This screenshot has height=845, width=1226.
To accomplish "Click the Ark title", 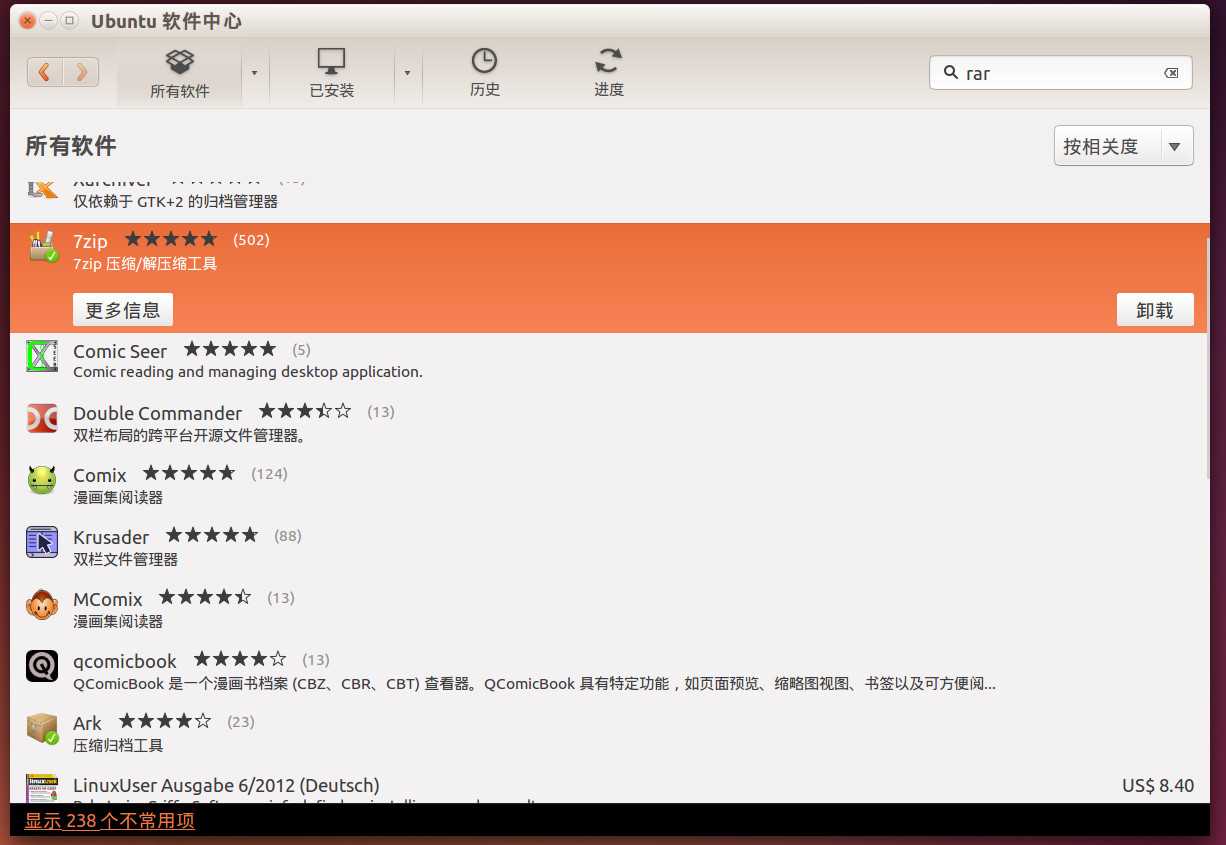I will tap(87, 723).
